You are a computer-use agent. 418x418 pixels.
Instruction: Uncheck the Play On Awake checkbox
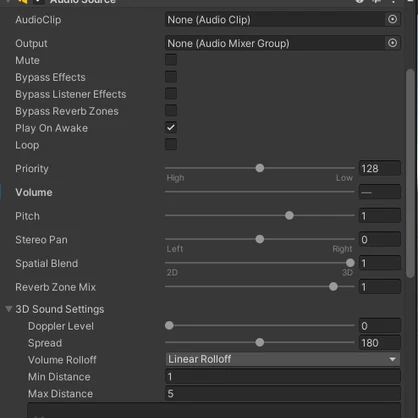click(171, 128)
